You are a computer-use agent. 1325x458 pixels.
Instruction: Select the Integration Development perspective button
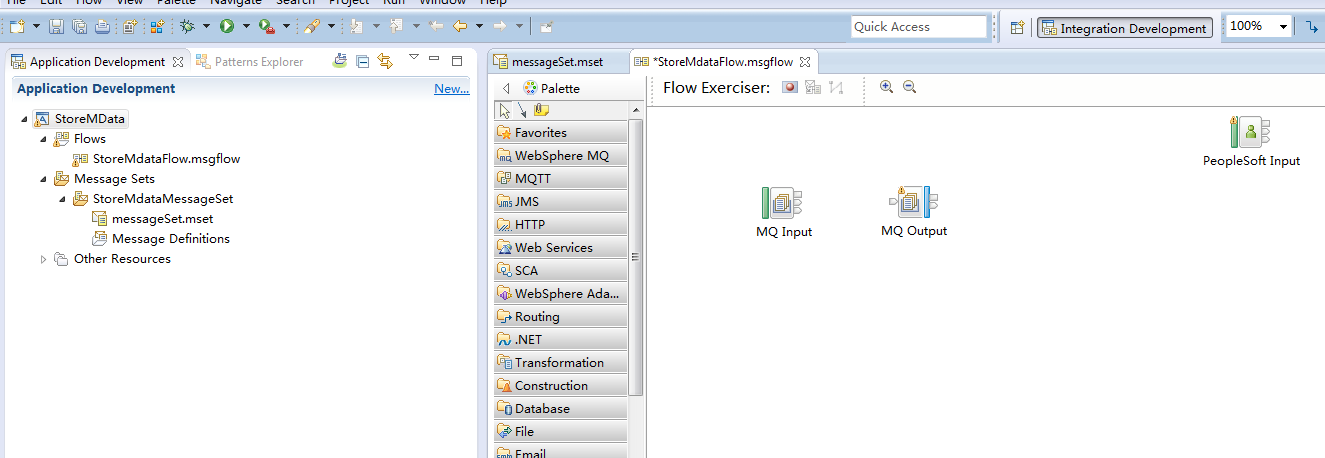click(1124, 28)
